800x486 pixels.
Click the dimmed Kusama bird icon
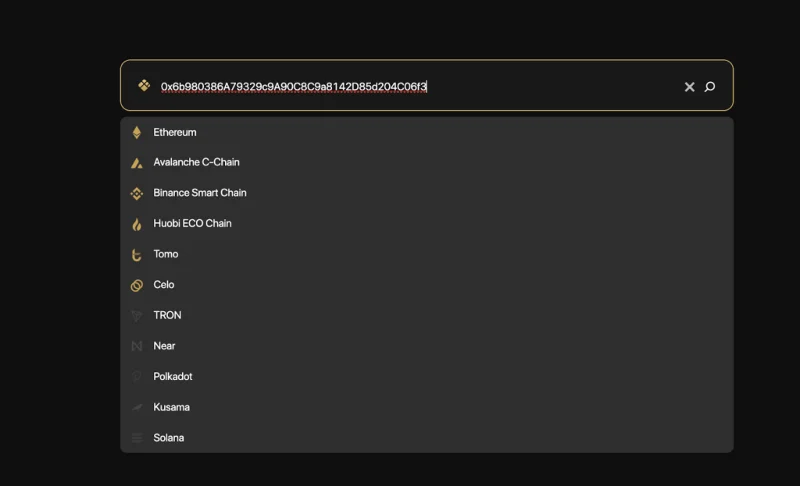[137, 407]
